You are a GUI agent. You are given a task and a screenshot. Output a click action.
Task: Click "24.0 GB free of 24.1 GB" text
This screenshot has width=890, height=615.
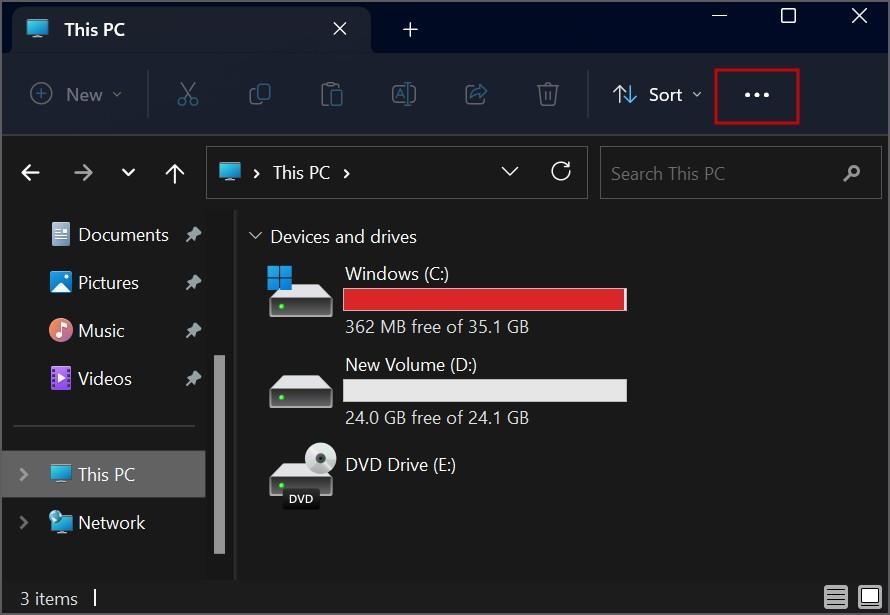pos(436,418)
